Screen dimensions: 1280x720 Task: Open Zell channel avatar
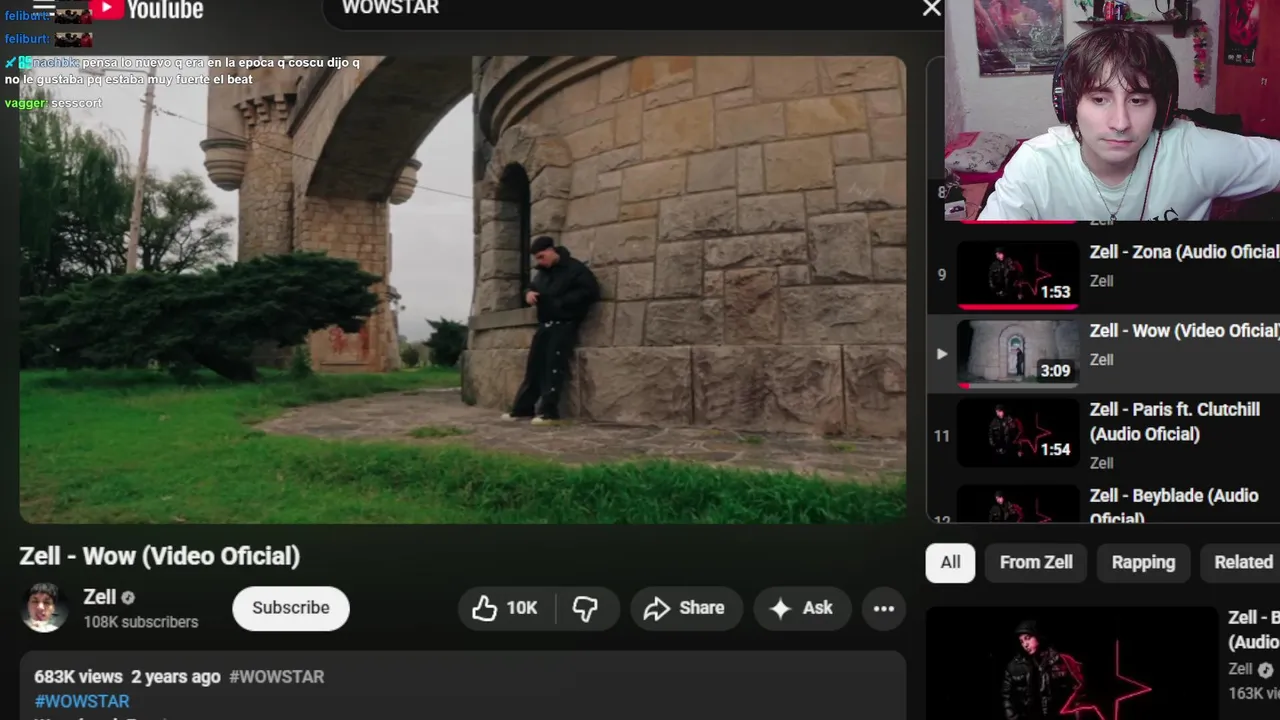45,607
